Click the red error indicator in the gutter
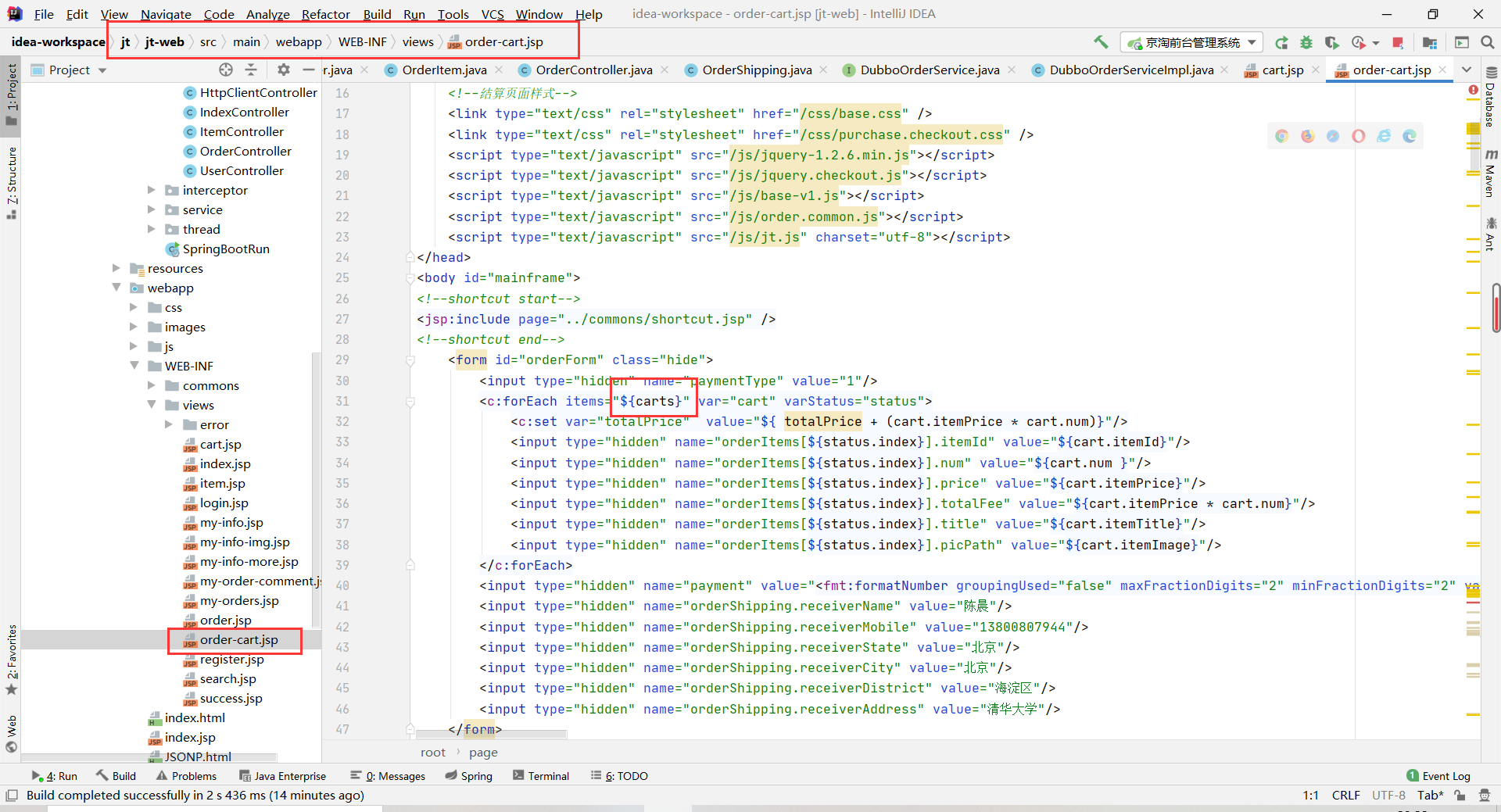 (x=1473, y=91)
